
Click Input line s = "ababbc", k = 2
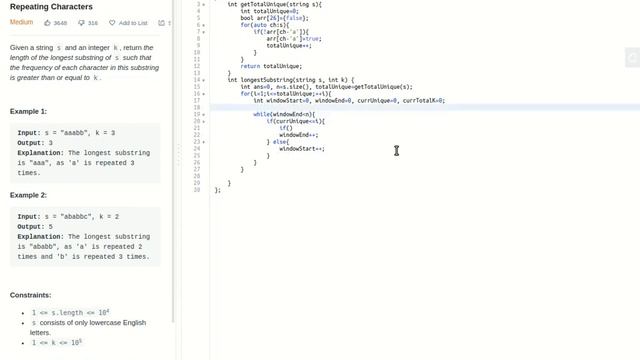(x=68, y=216)
